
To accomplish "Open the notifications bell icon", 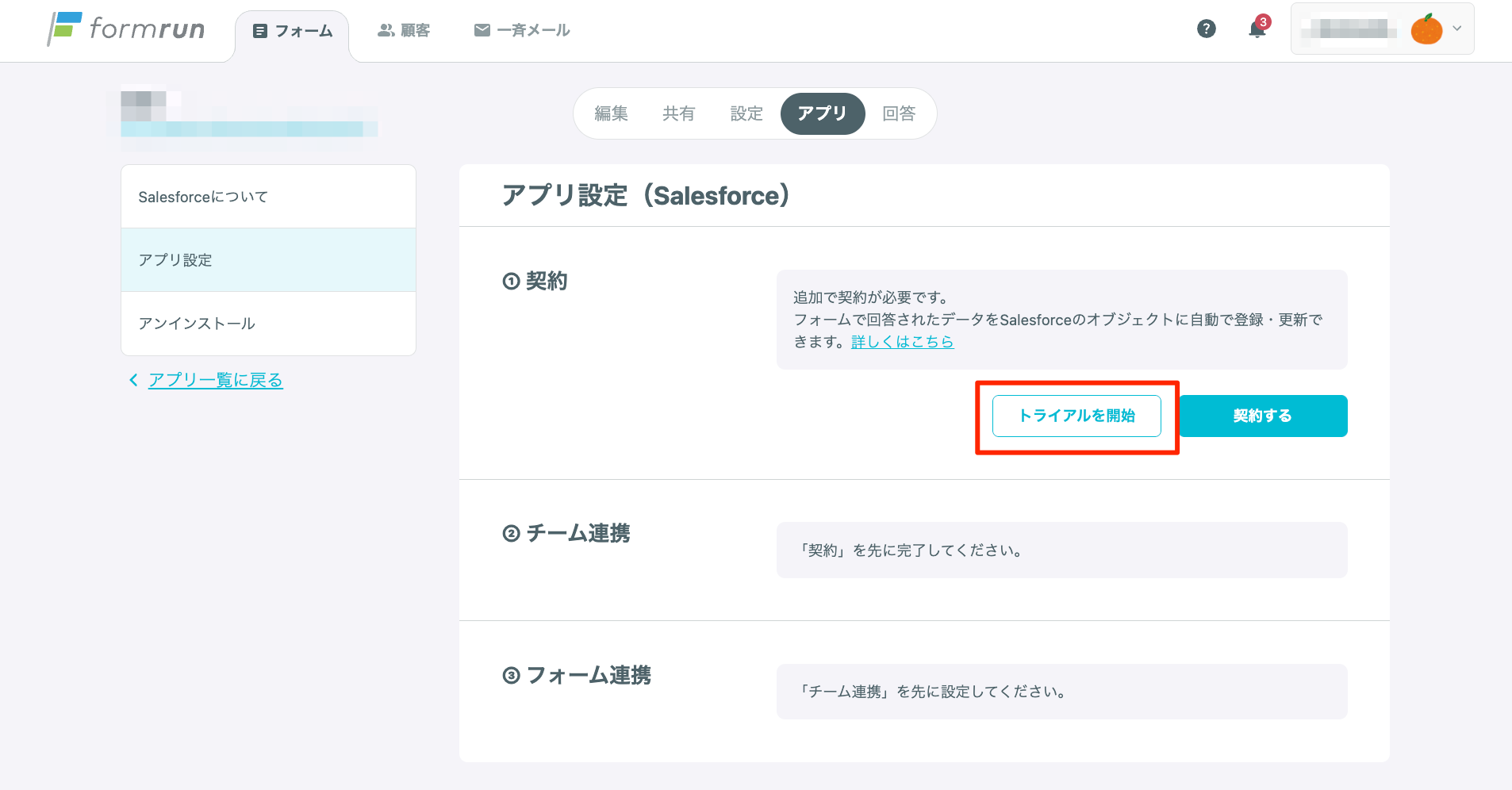I will [x=1257, y=29].
